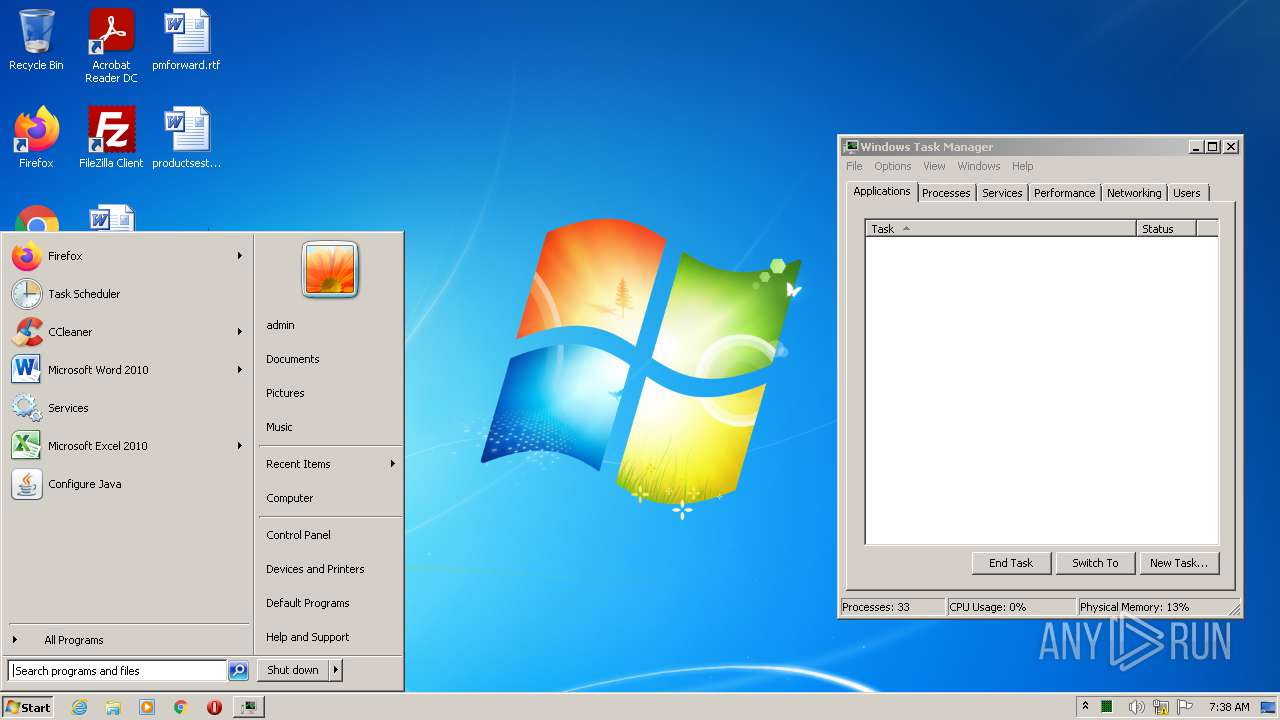Click the New Task... button
Viewport: 1280px width, 720px height.
[1179, 563]
